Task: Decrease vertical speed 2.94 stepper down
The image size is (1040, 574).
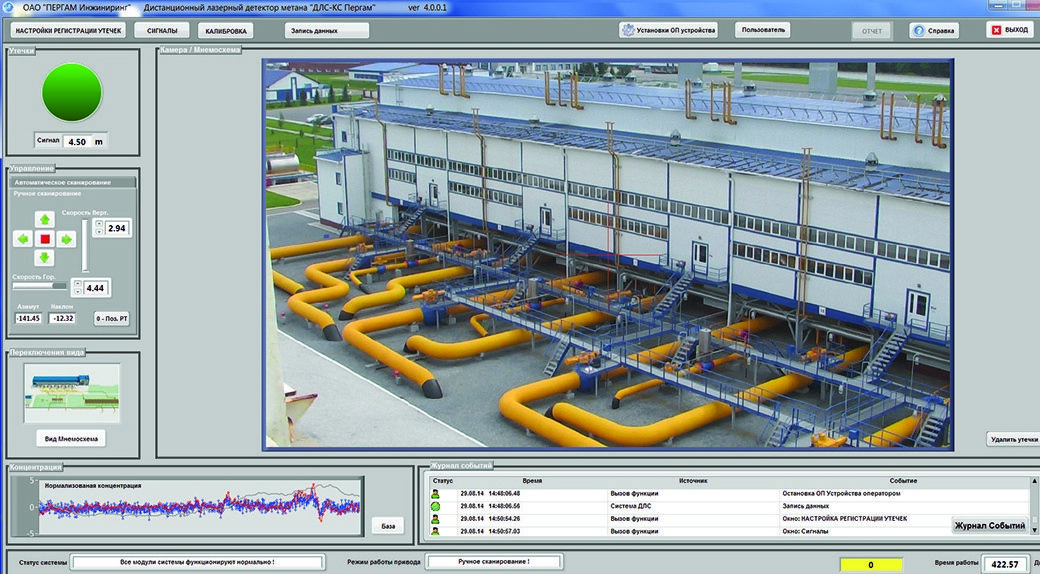Action: (x=99, y=232)
